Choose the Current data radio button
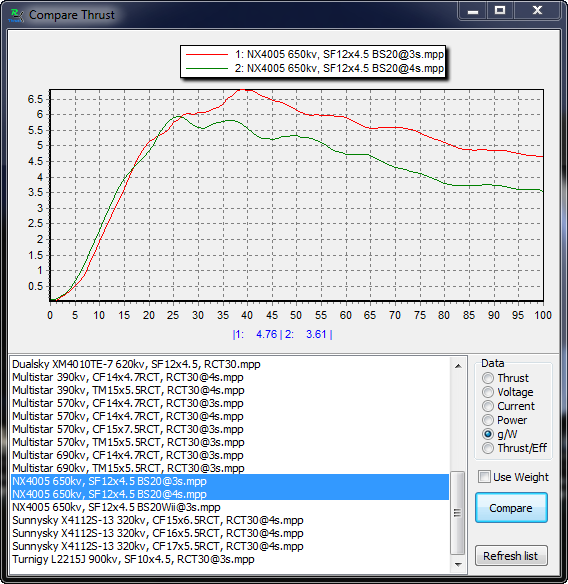Viewport: 568px width, 584px height. point(488,406)
